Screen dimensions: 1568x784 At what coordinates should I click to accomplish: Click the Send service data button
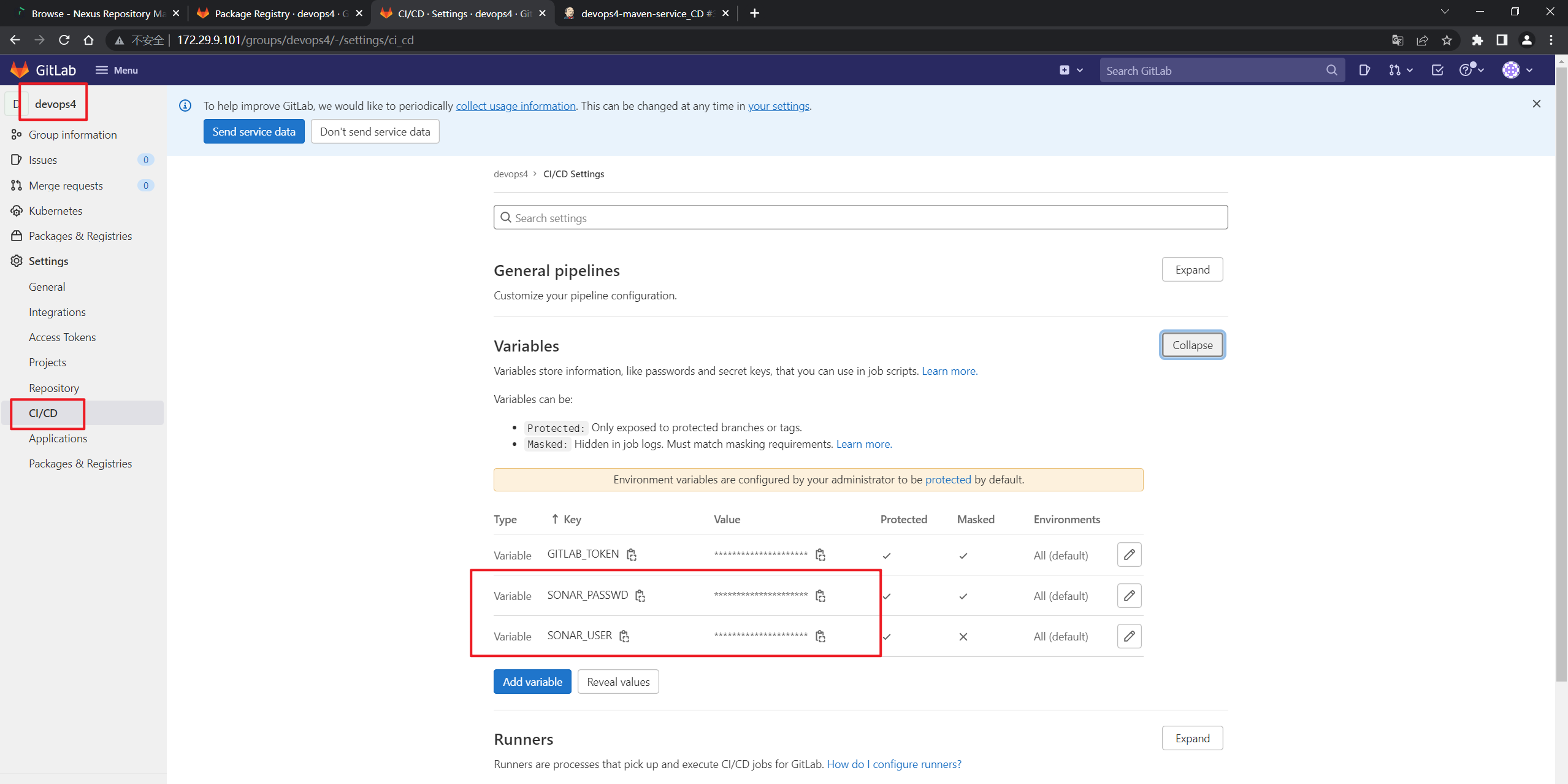click(x=254, y=131)
